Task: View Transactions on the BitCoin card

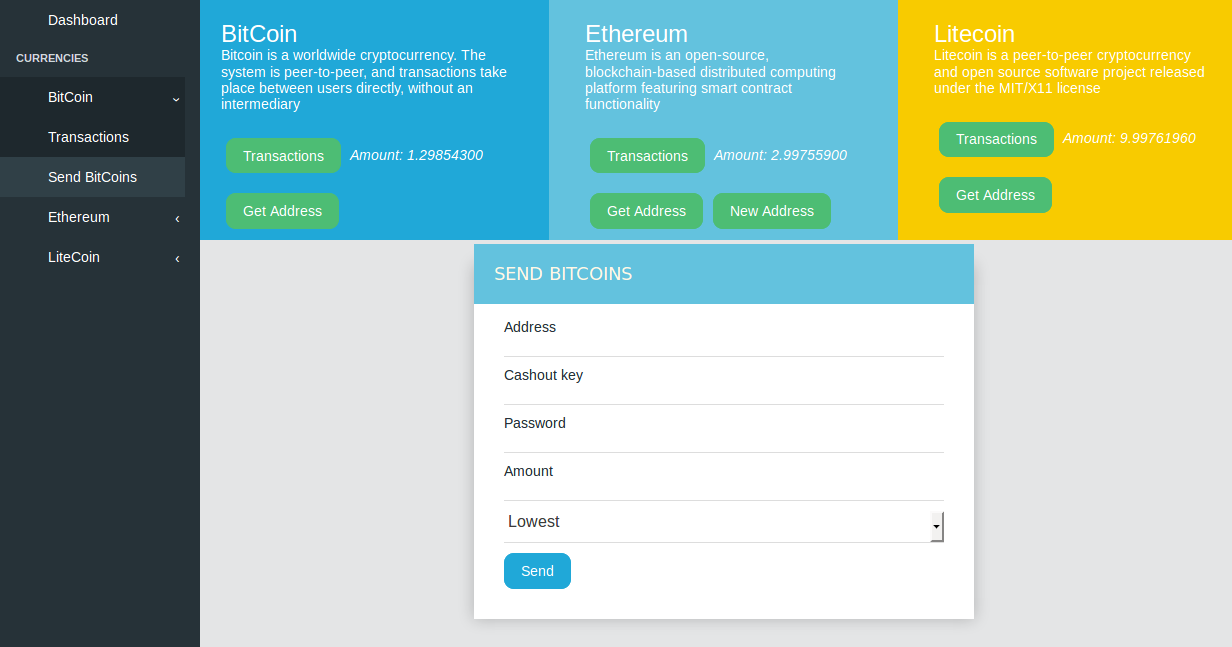Action: pyautogui.click(x=283, y=155)
